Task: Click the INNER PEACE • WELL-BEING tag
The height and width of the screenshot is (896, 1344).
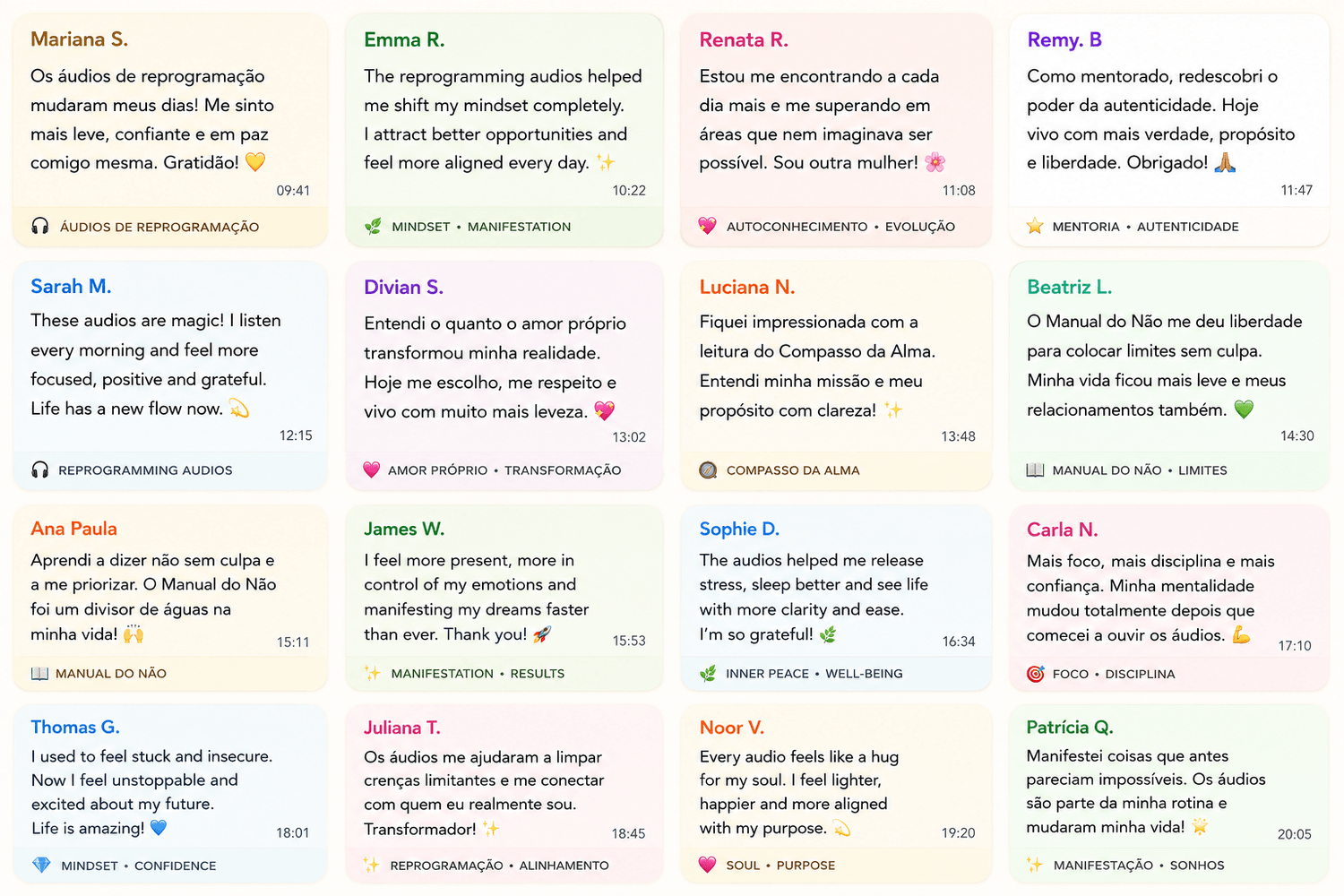Action: (814, 674)
